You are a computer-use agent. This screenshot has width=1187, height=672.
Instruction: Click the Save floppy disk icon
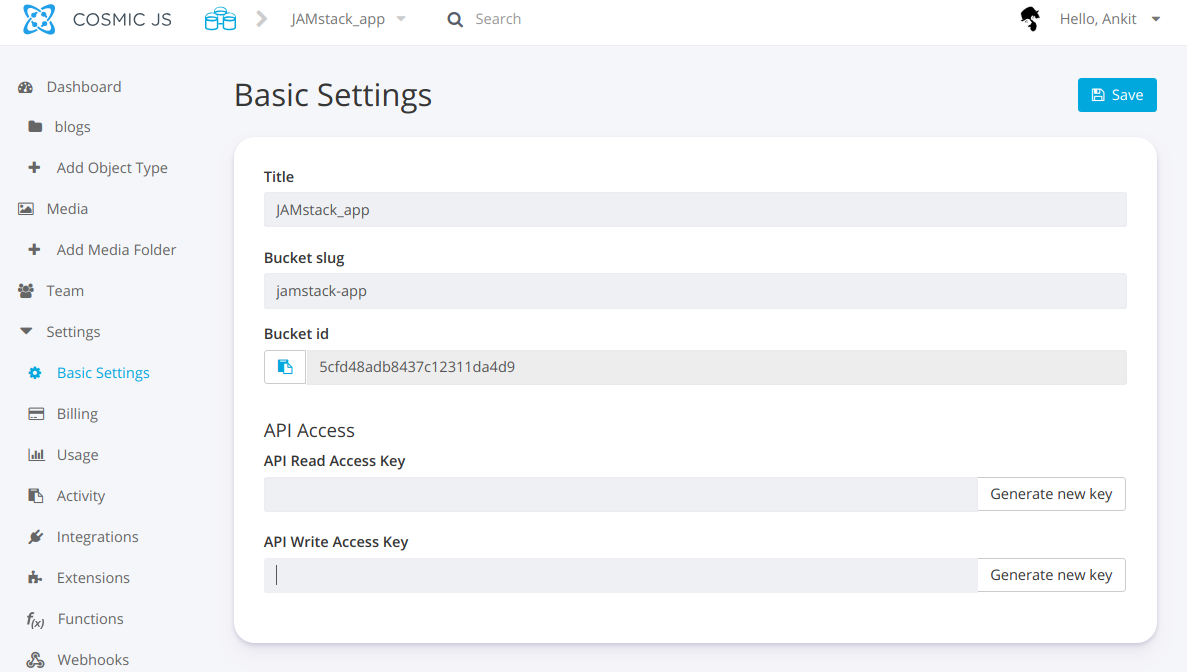(x=1098, y=95)
